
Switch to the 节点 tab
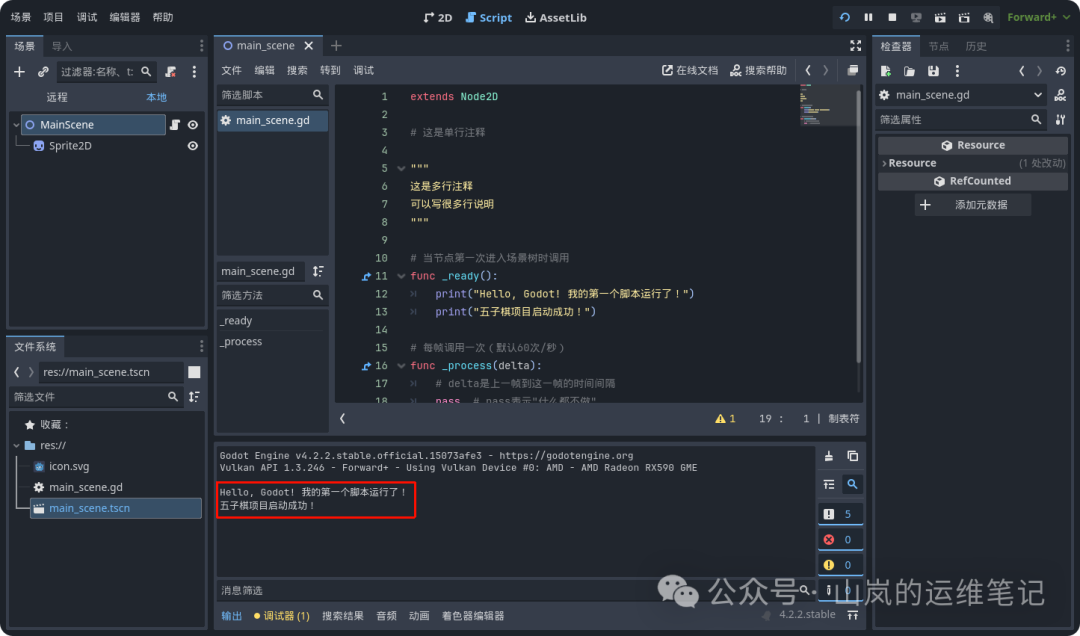(x=938, y=45)
